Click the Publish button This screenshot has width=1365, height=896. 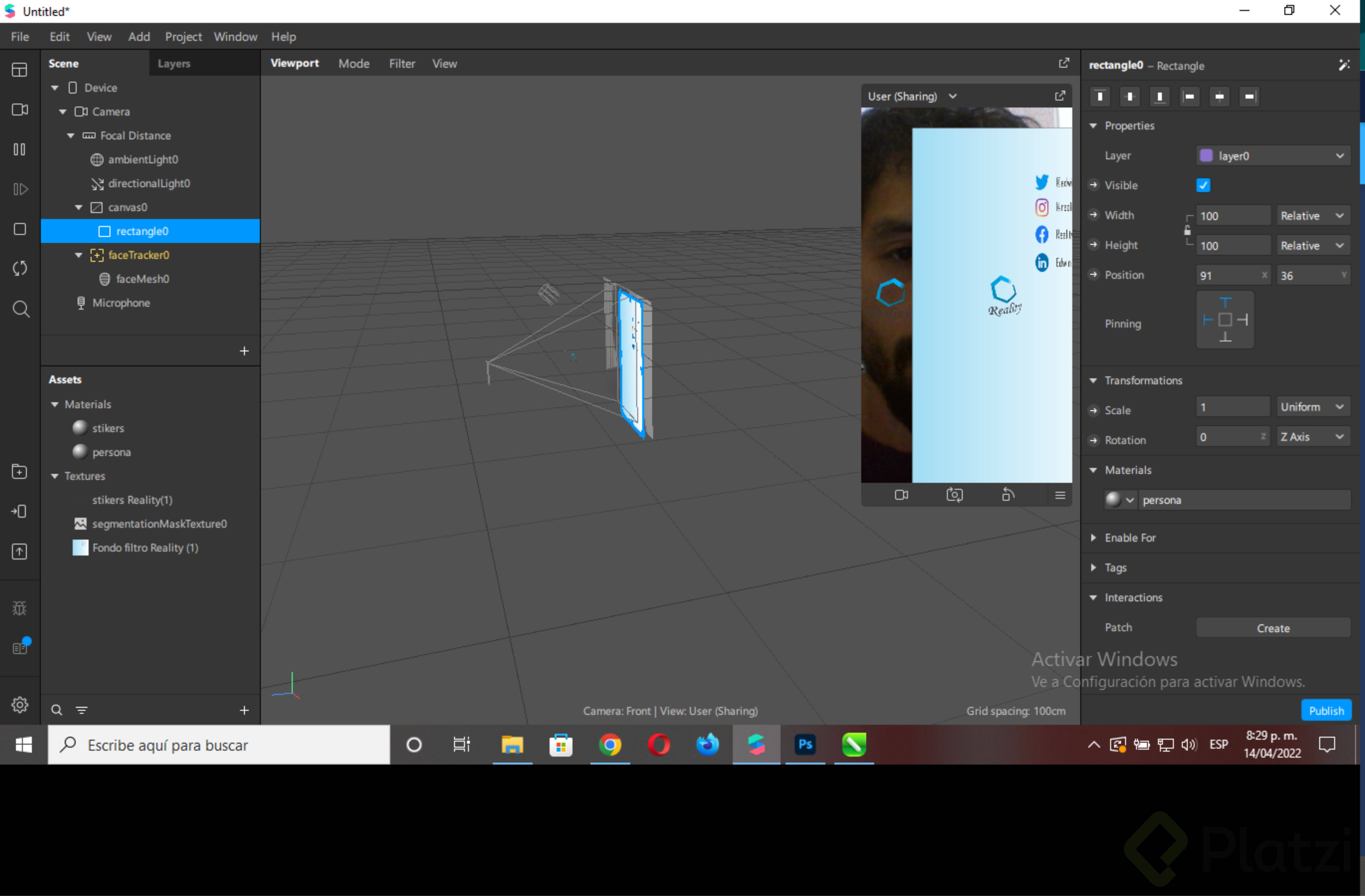point(1326,711)
